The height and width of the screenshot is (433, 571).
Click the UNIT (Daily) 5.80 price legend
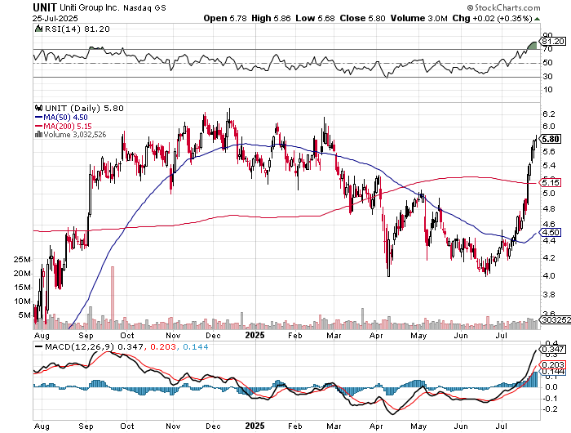pos(84,108)
